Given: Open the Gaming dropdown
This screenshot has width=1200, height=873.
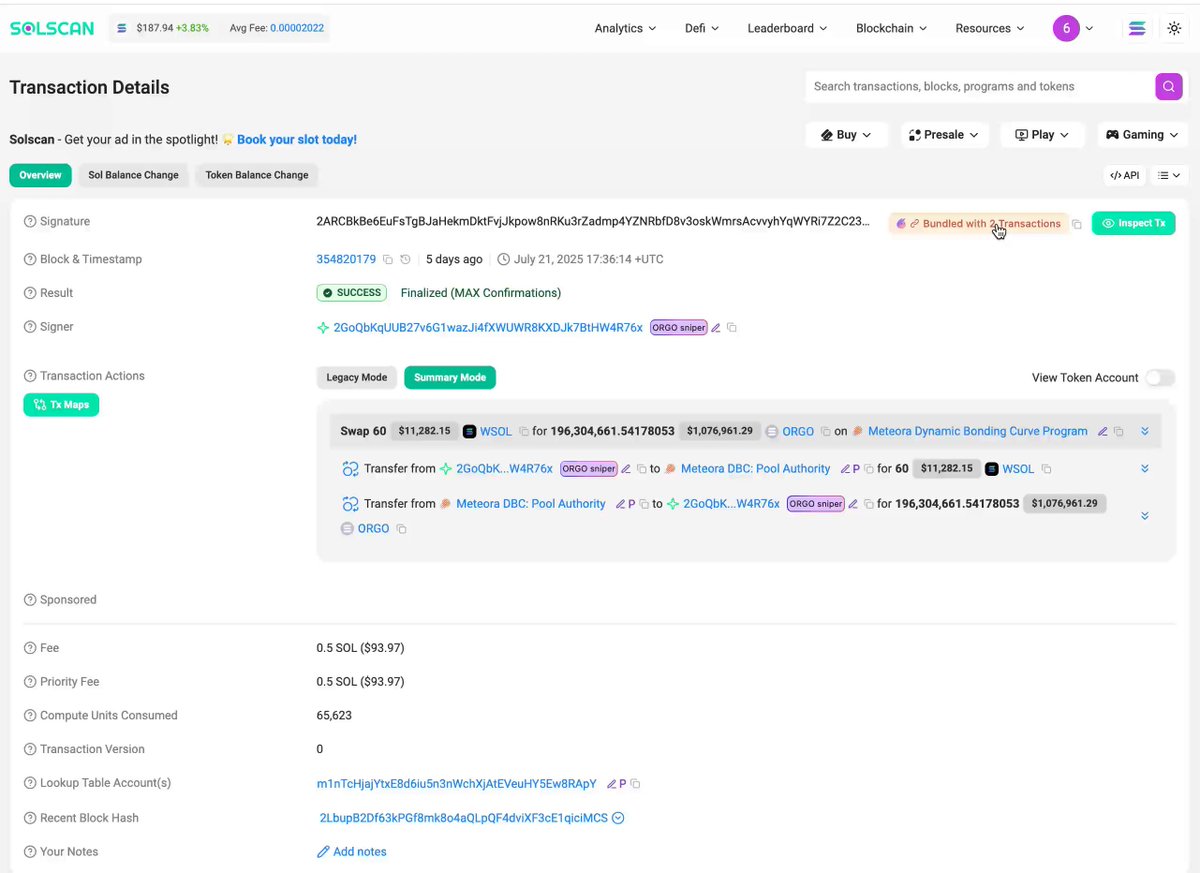Looking at the screenshot, I should click(1143, 135).
